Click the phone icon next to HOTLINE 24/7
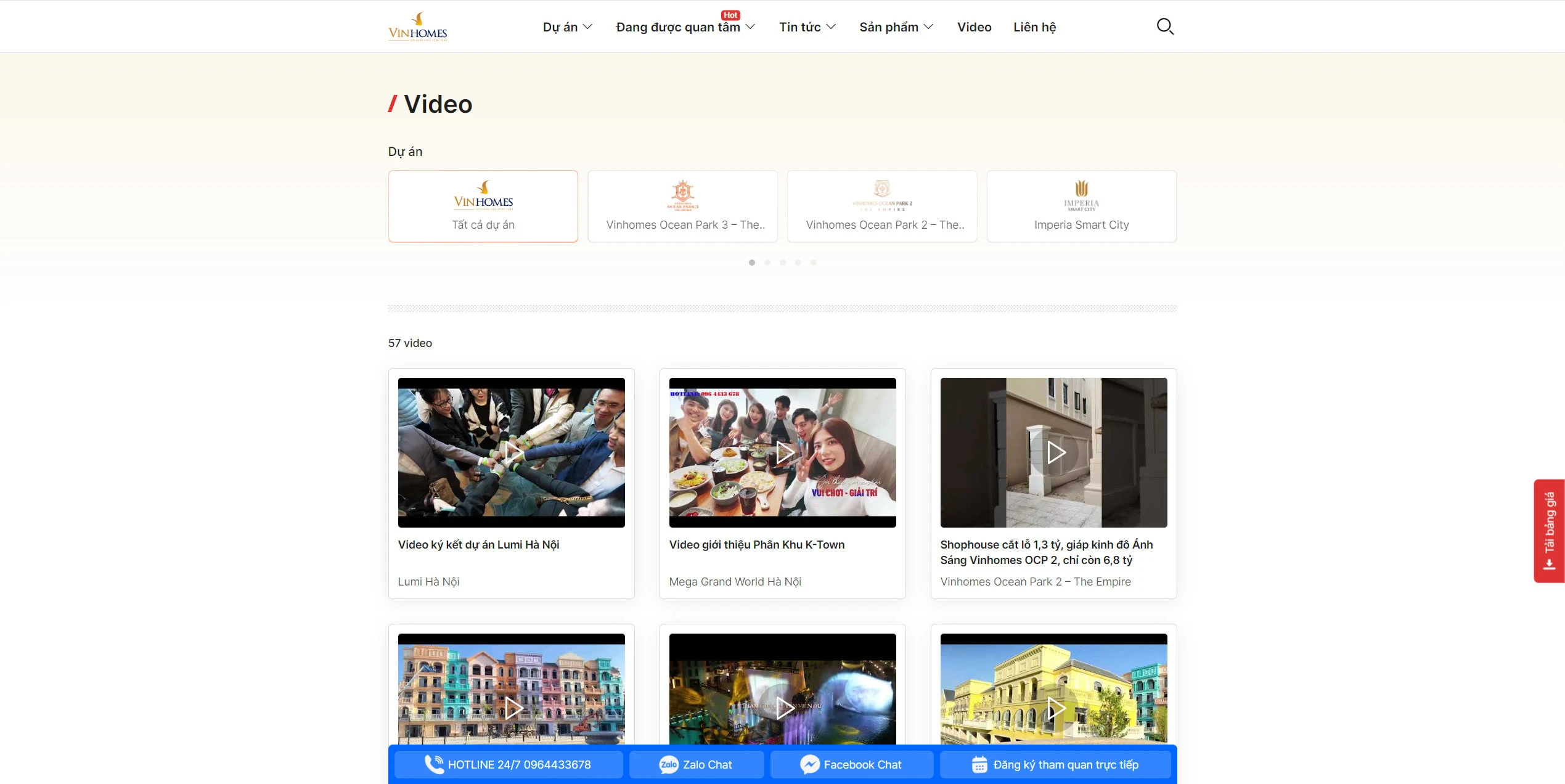Image resolution: width=1565 pixels, height=784 pixels. tap(435, 764)
